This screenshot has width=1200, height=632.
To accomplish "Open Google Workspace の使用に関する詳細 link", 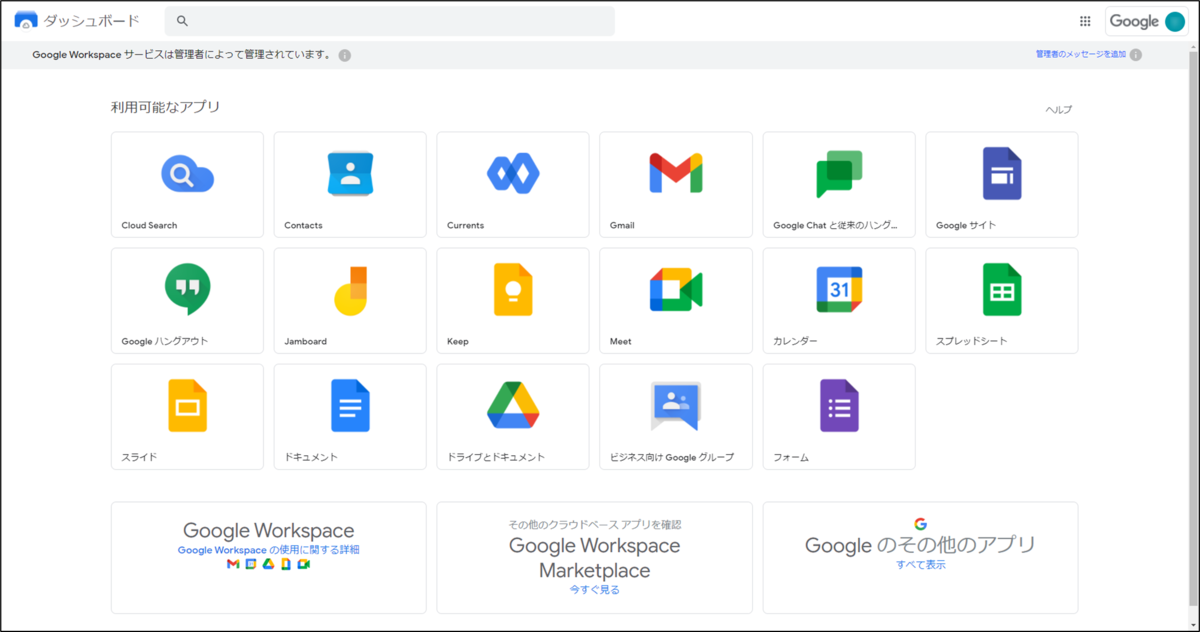I will click(268, 550).
